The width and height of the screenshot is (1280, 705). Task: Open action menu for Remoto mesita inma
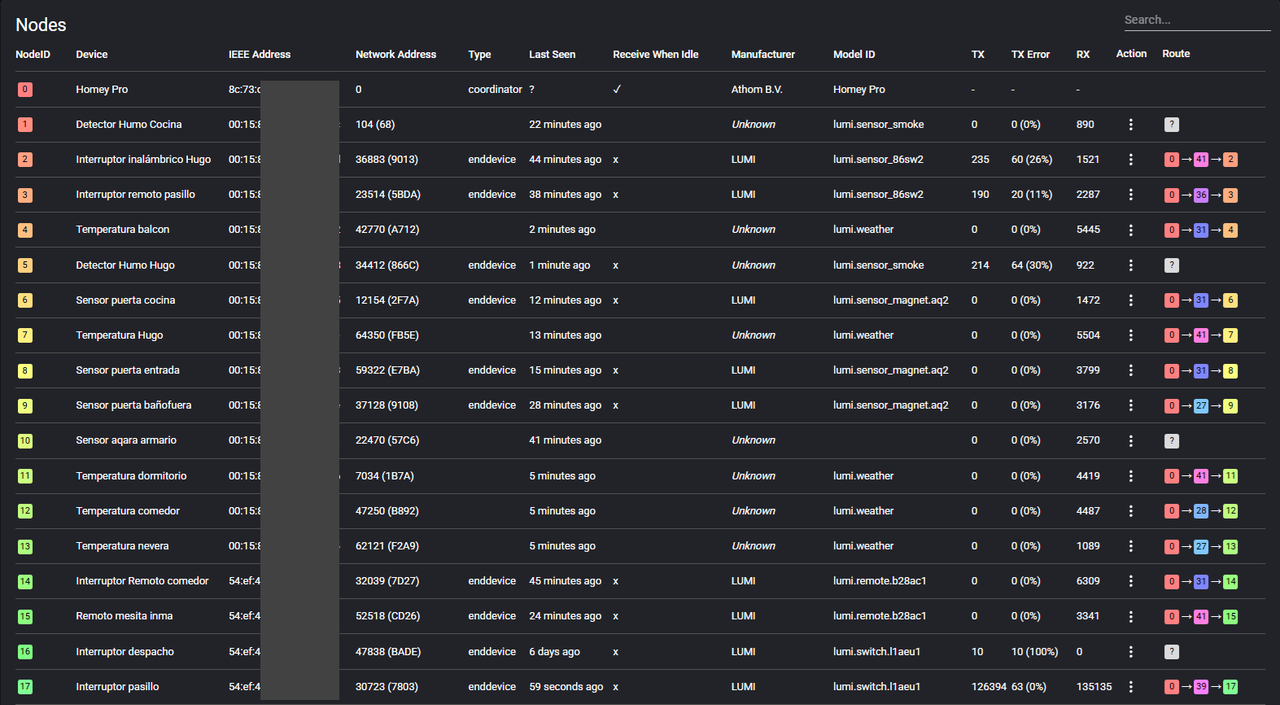[1131, 617]
